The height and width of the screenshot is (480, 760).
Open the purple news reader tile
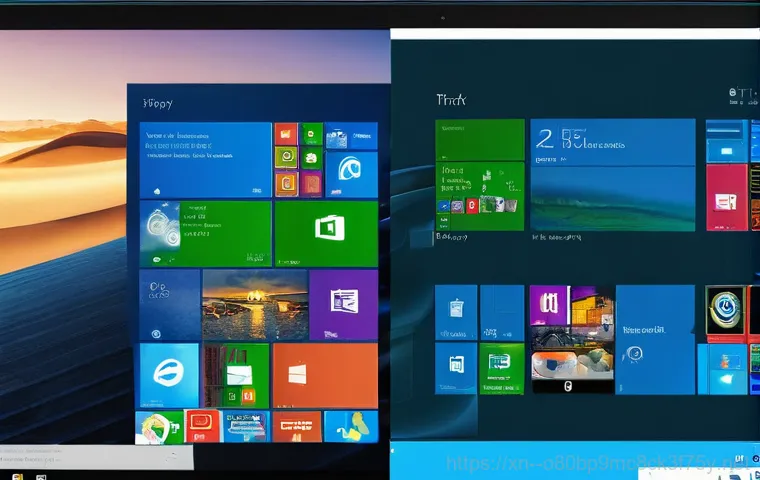(343, 304)
